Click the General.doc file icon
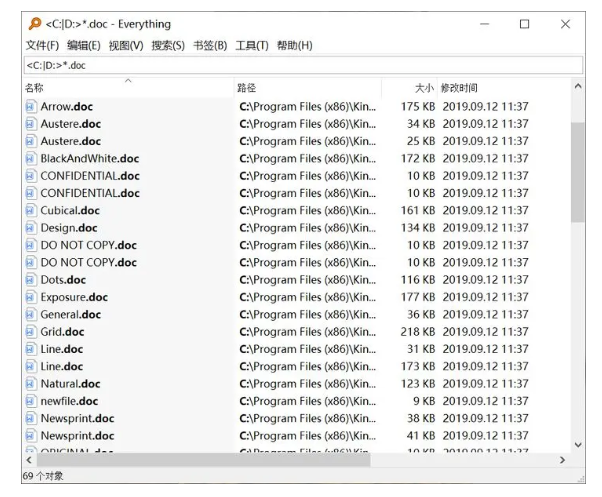The width and height of the screenshot is (602, 497). 31,314
